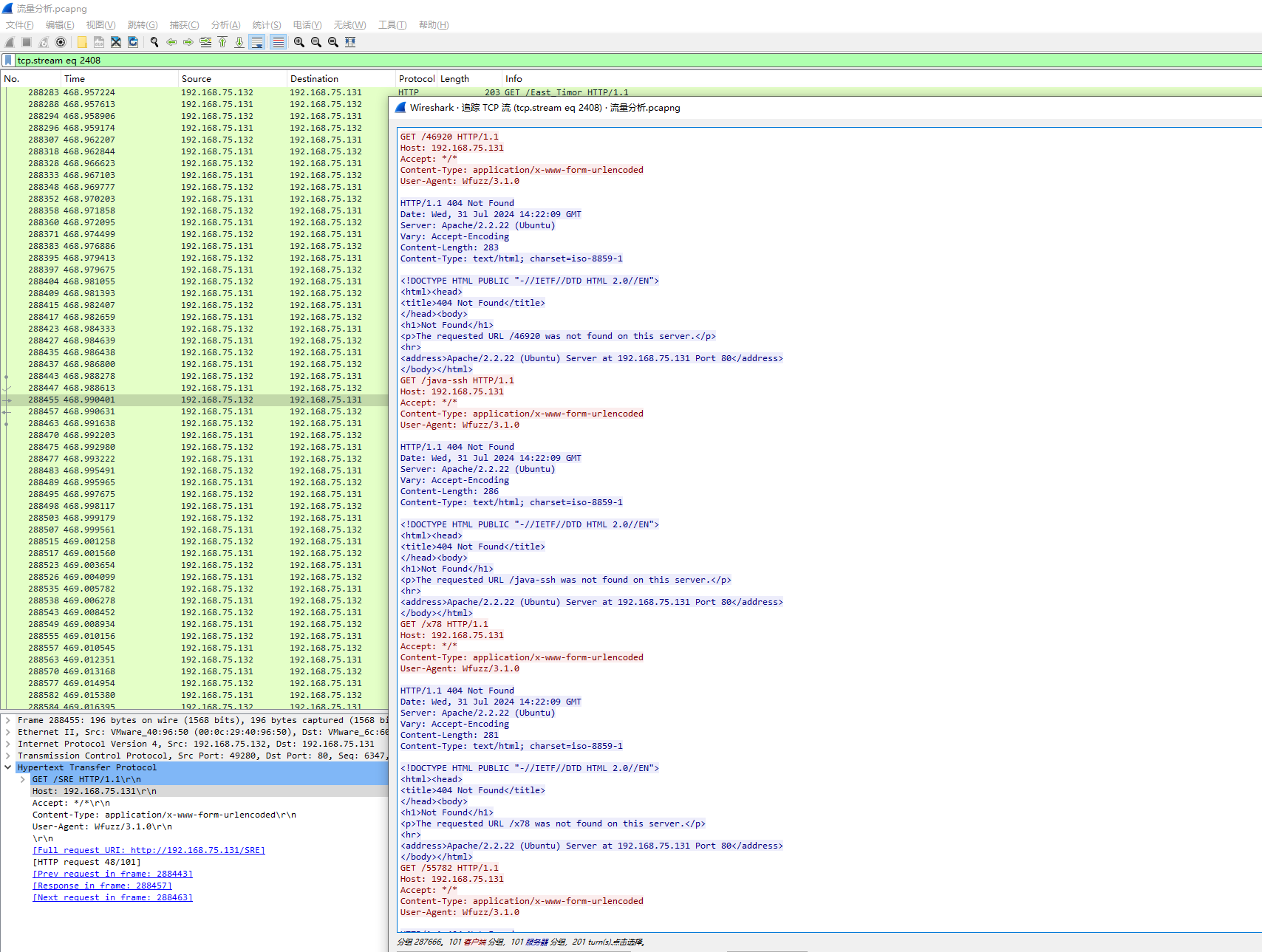Image resolution: width=1262 pixels, height=952 pixels.
Task: Follow Prev request in frame 288443 link
Action: click(x=112, y=874)
